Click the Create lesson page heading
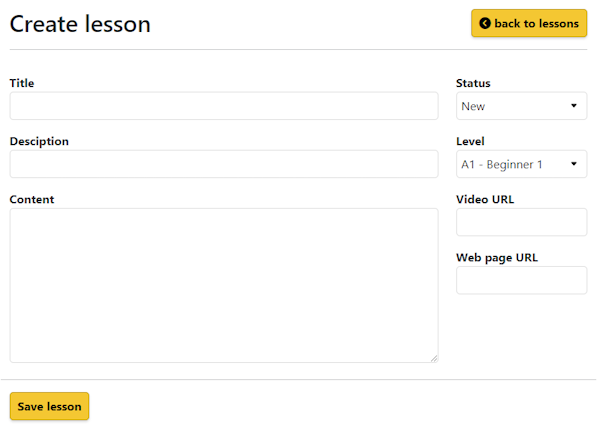Image resolution: width=600 pixels, height=430 pixels. pos(80,24)
